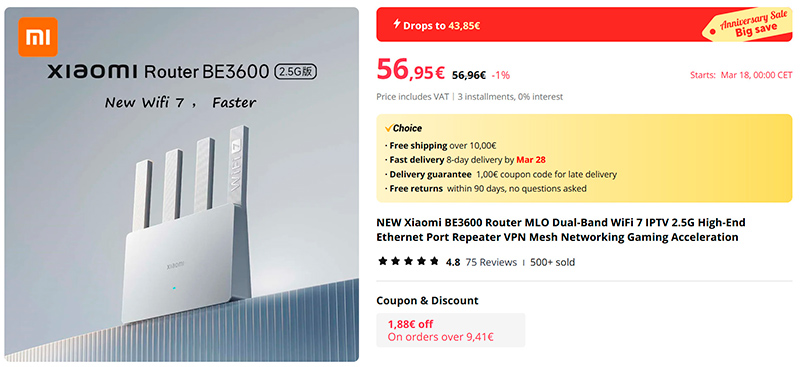Click the Fast delivery Mar 28 line
Image resolution: width=800 pixels, height=367 pixels.
click(465, 160)
